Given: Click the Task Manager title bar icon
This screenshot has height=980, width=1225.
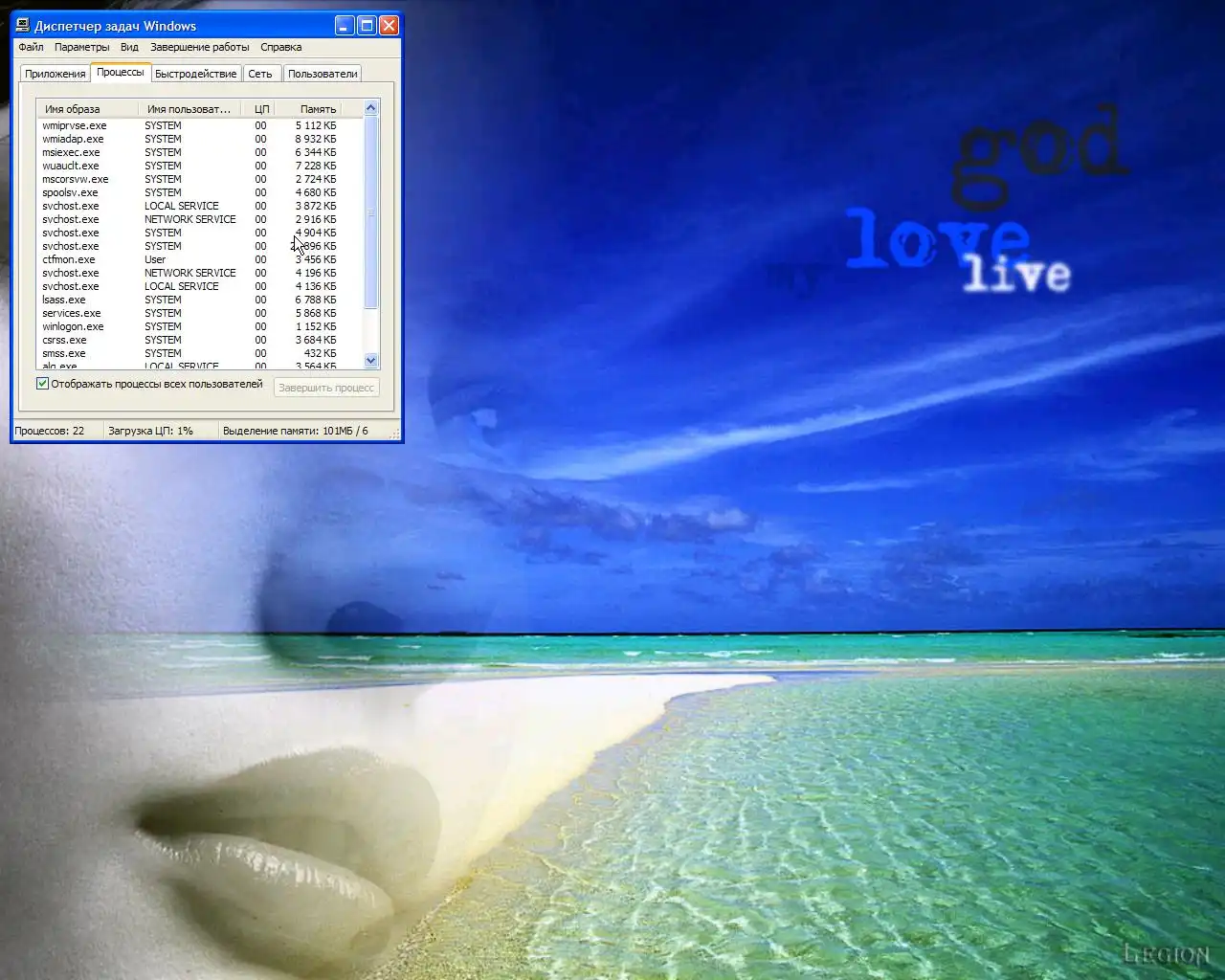Looking at the screenshot, I should (x=23, y=26).
